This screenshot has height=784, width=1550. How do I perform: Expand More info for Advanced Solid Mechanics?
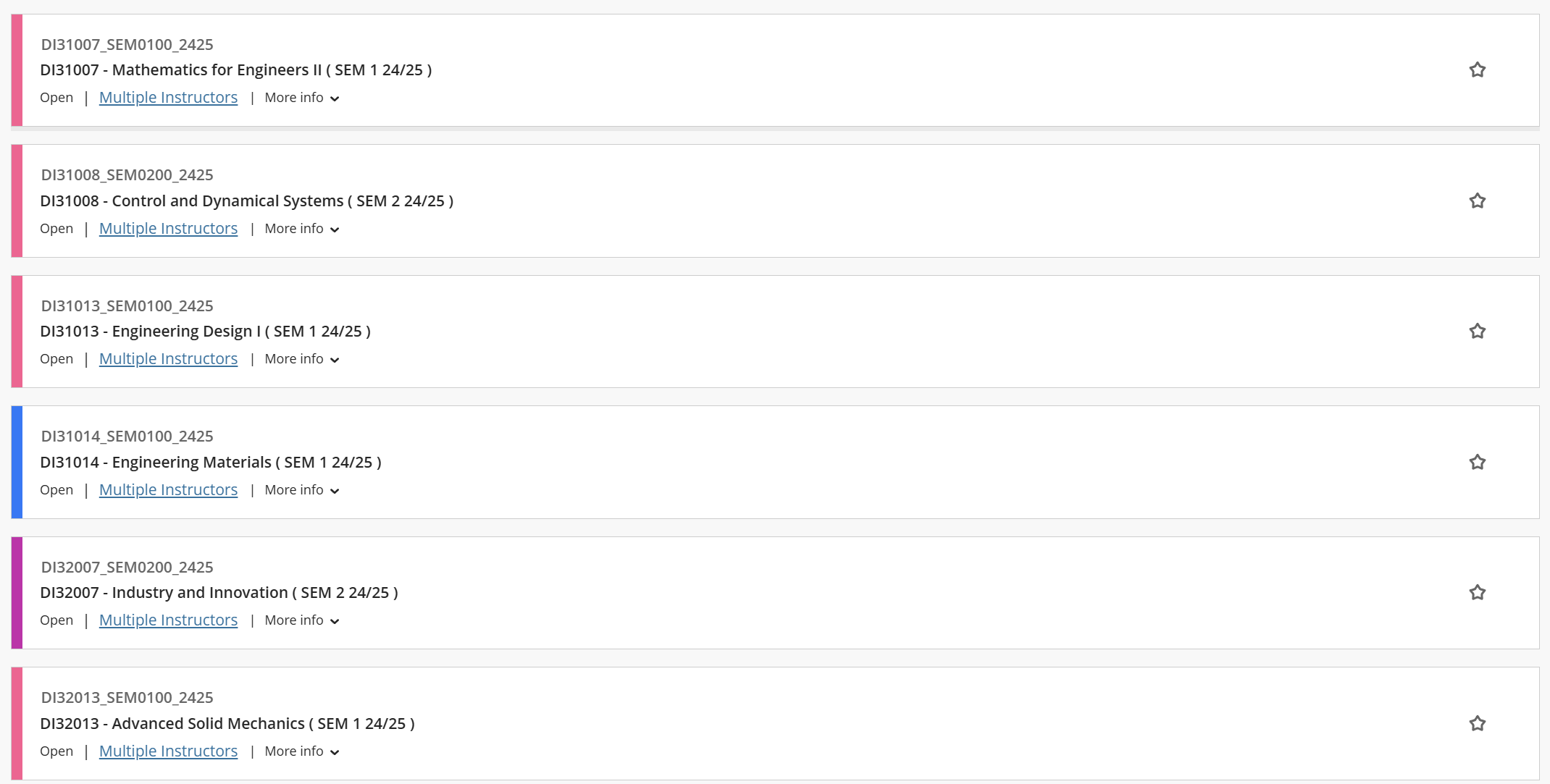coord(301,751)
